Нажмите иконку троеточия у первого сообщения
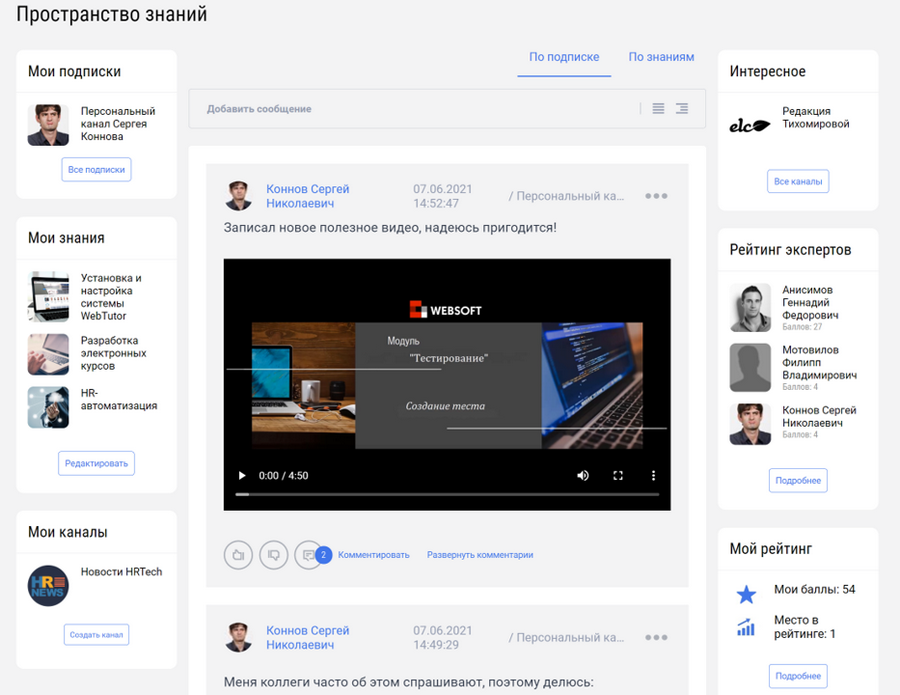The image size is (900, 695). click(656, 196)
